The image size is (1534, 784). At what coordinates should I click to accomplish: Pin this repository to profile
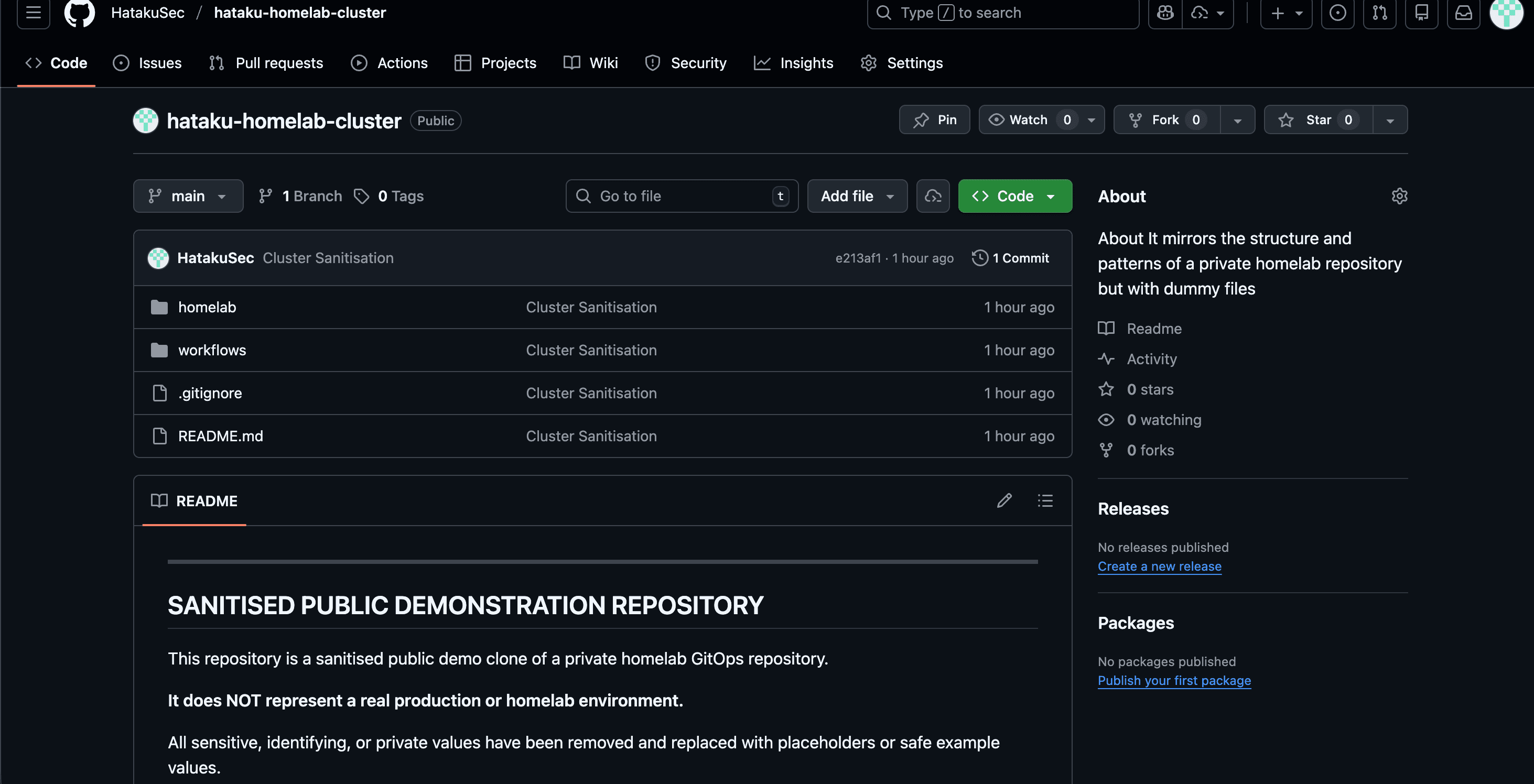(x=934, y=119)
